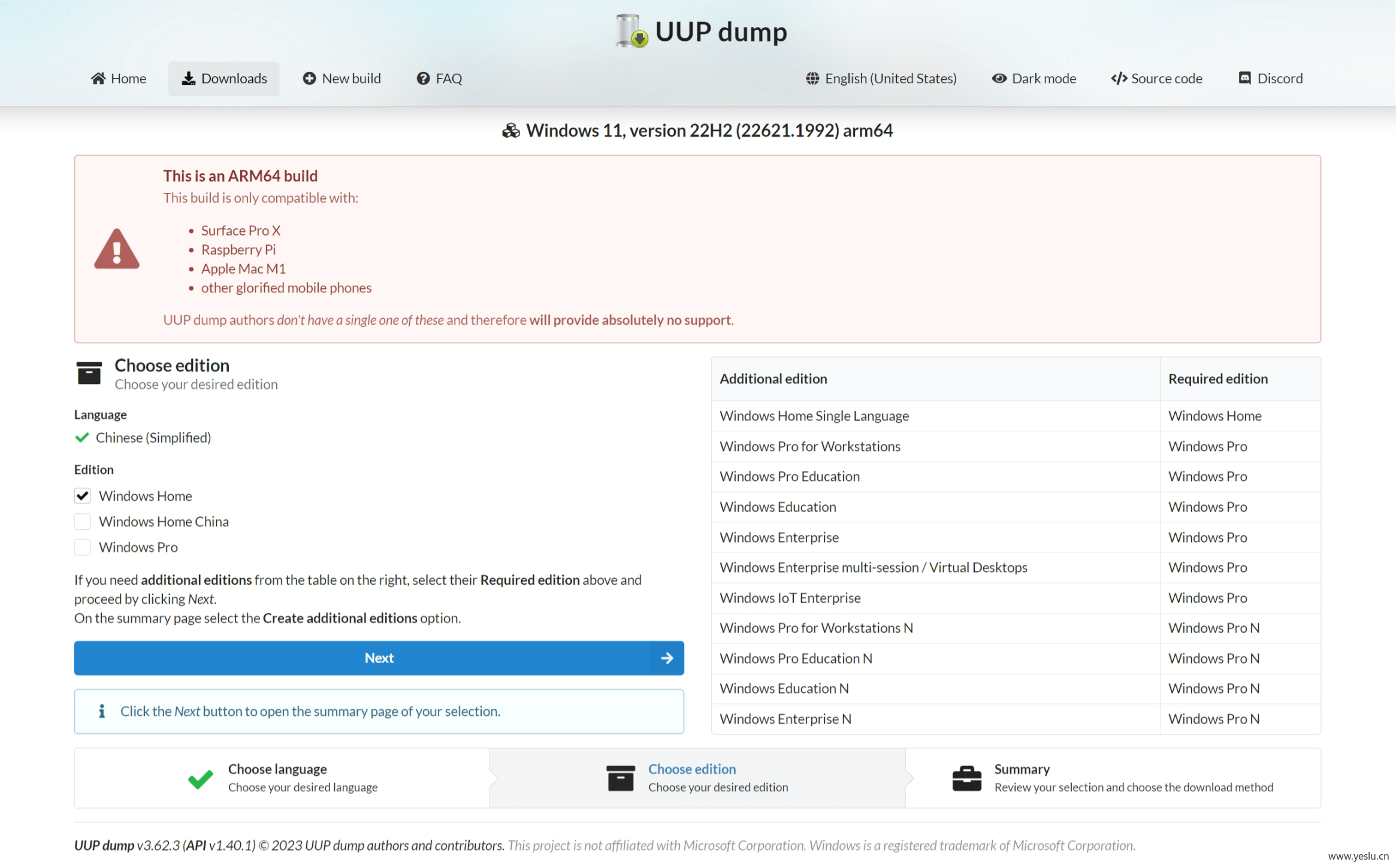1396x868 pixels.
Task: Go to the New build page
Action: click(x=342, y=78)
